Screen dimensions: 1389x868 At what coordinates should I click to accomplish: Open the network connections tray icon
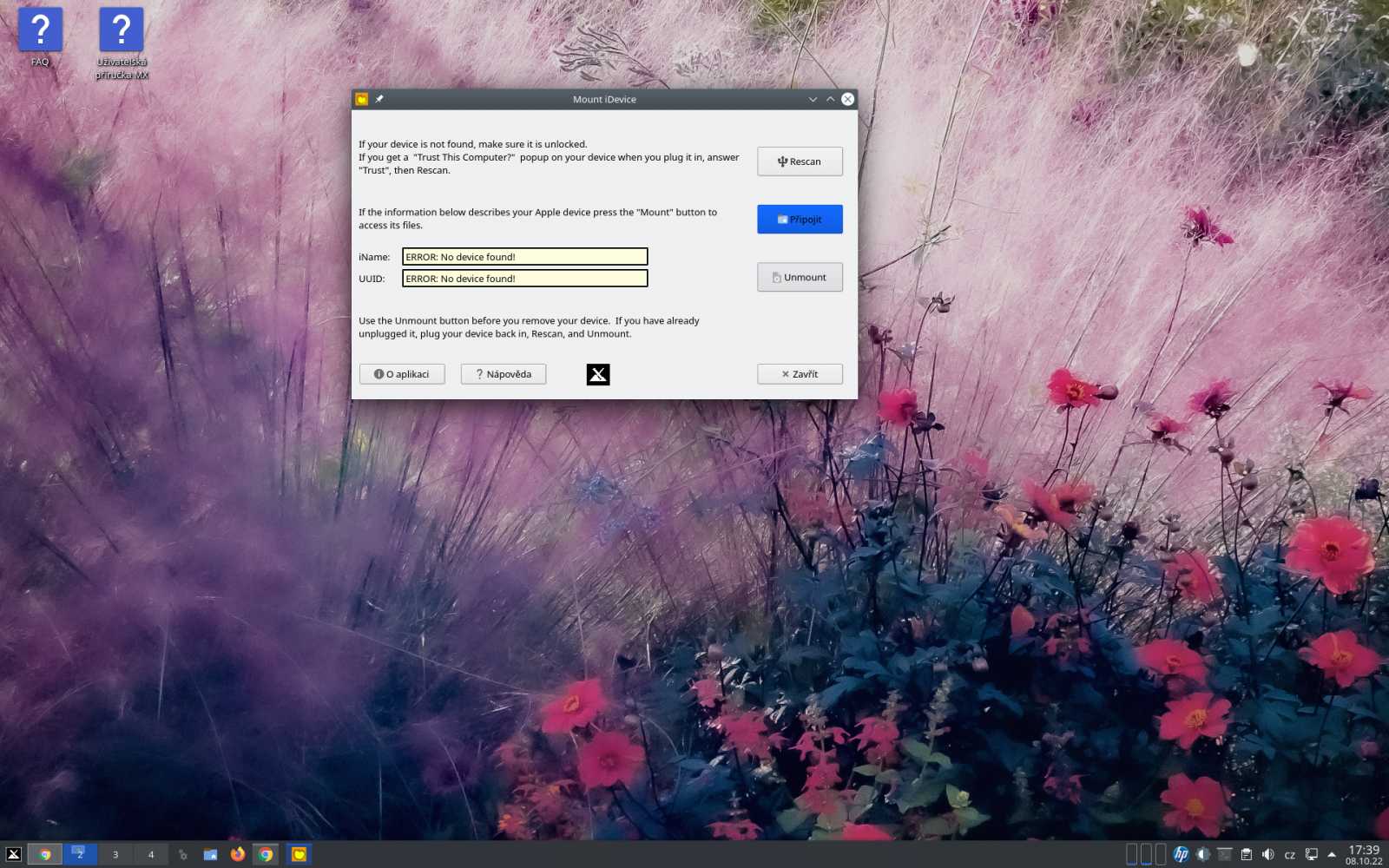pyautogui.click(x=1312, y=854)
